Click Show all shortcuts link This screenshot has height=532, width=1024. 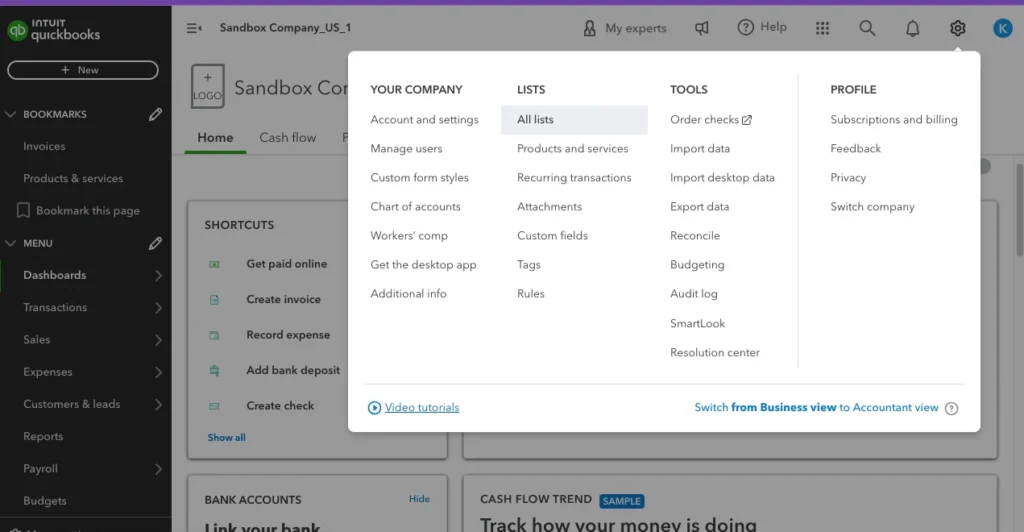pos(227,437)
